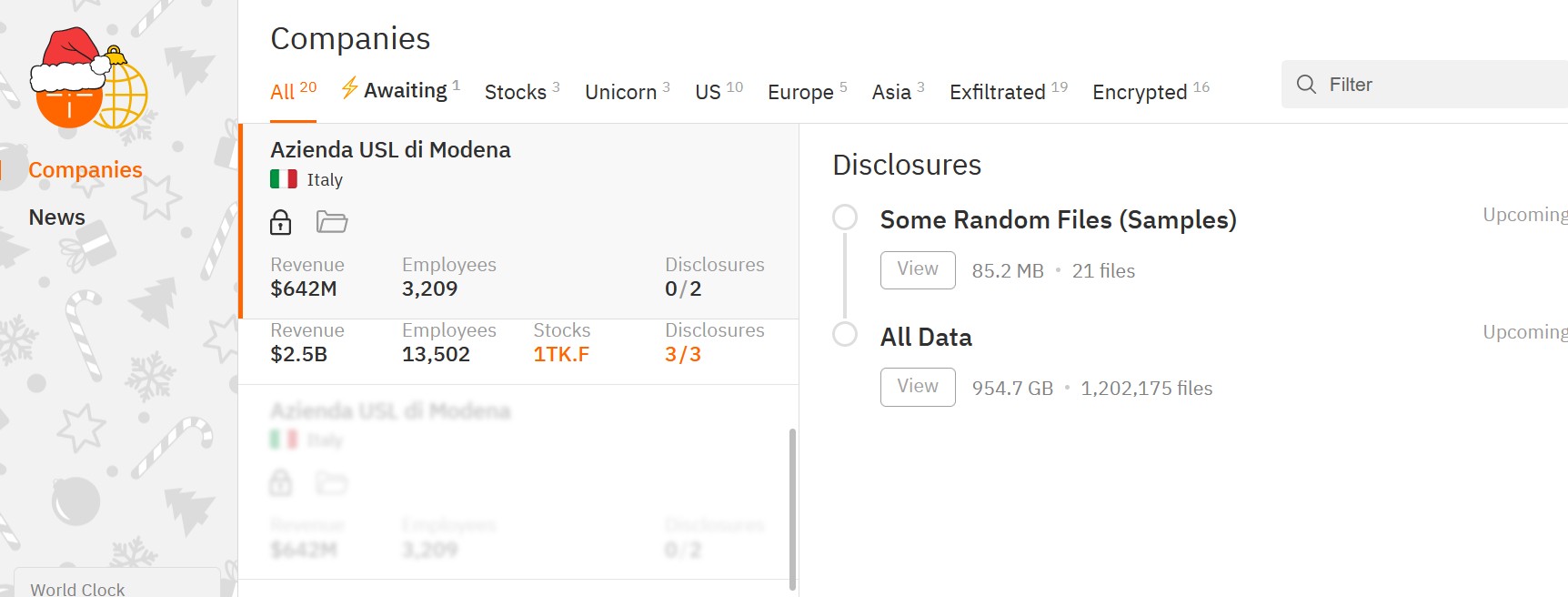Screen dimensions: 1568x597
Task: Click the lightning bolt beside Awaiting
Action: (x=349, y=88)
